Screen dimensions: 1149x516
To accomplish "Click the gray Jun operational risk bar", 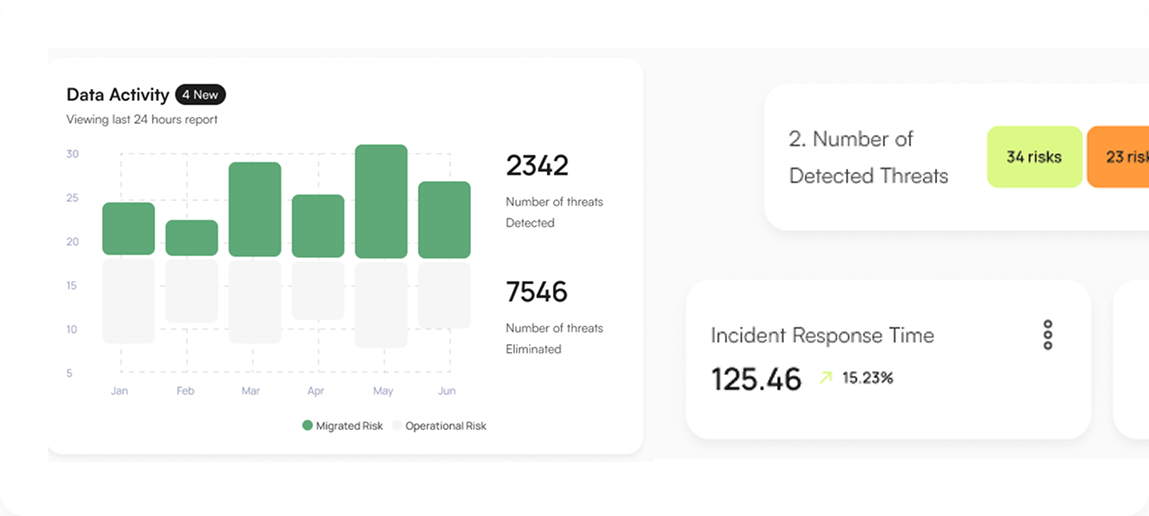I will tap(444, 295).
